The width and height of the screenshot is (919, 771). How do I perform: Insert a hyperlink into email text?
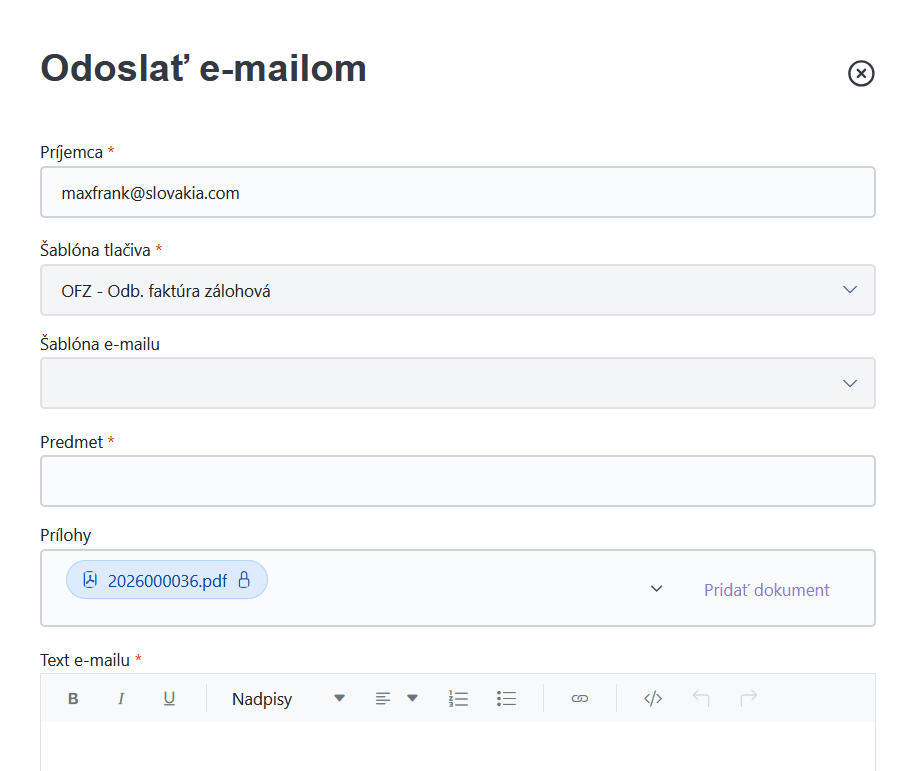[x=580, y=698]
